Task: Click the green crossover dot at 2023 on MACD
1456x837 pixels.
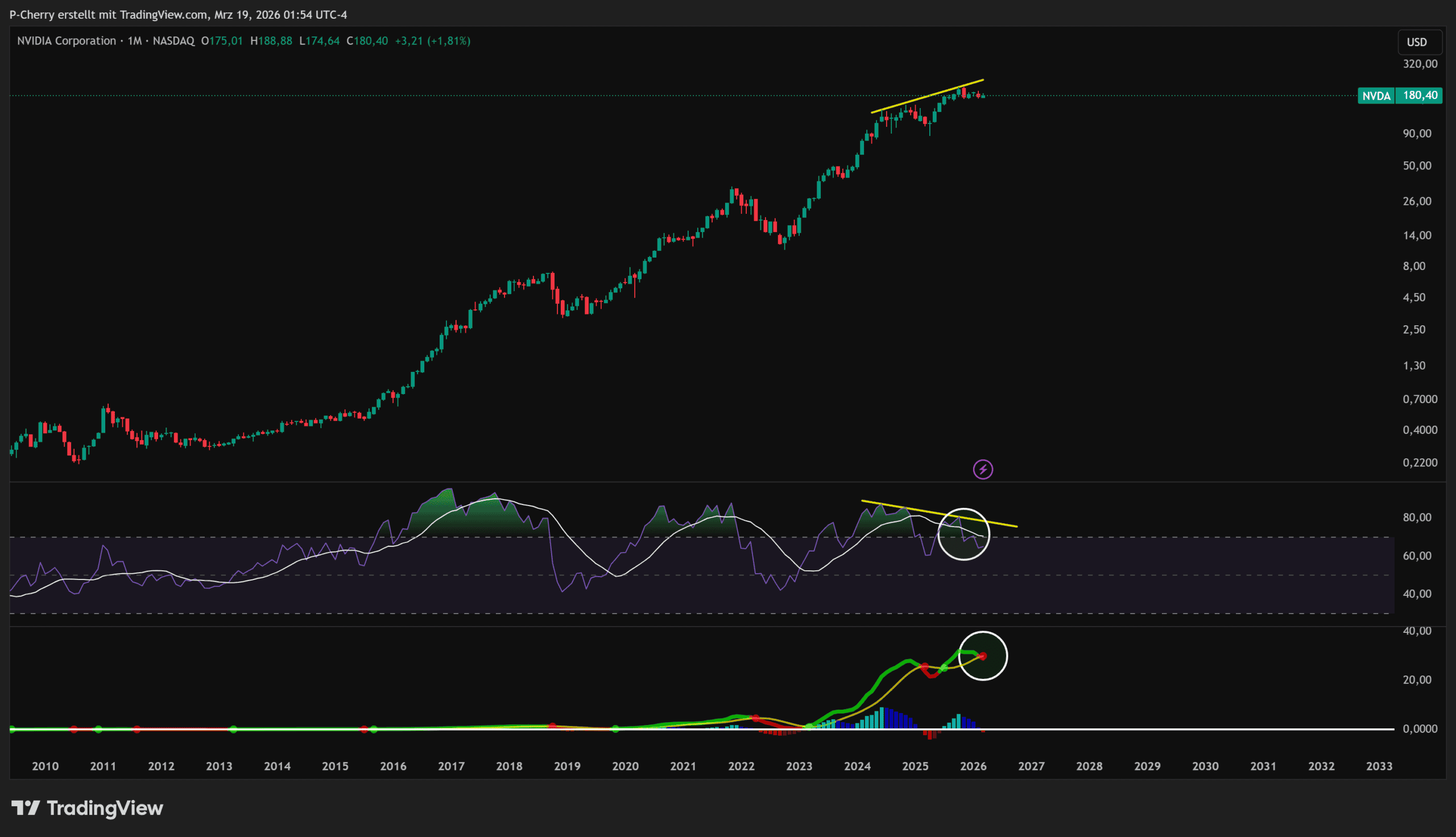Action: pyautogui.click(x=809, y=727)
